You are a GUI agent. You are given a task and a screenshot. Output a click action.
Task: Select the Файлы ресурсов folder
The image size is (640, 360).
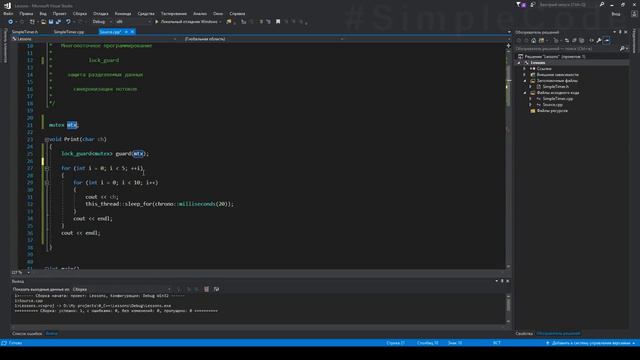pyautogui.click(x=552, y=111)
